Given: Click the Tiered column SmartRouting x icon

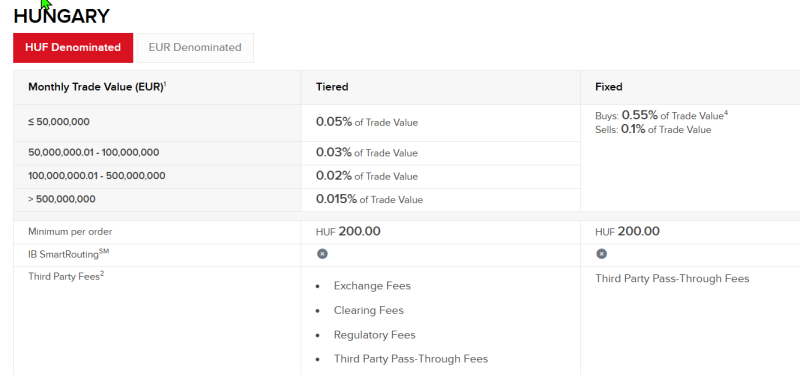Looking at the screenshot, I should [x=322, y=254].
